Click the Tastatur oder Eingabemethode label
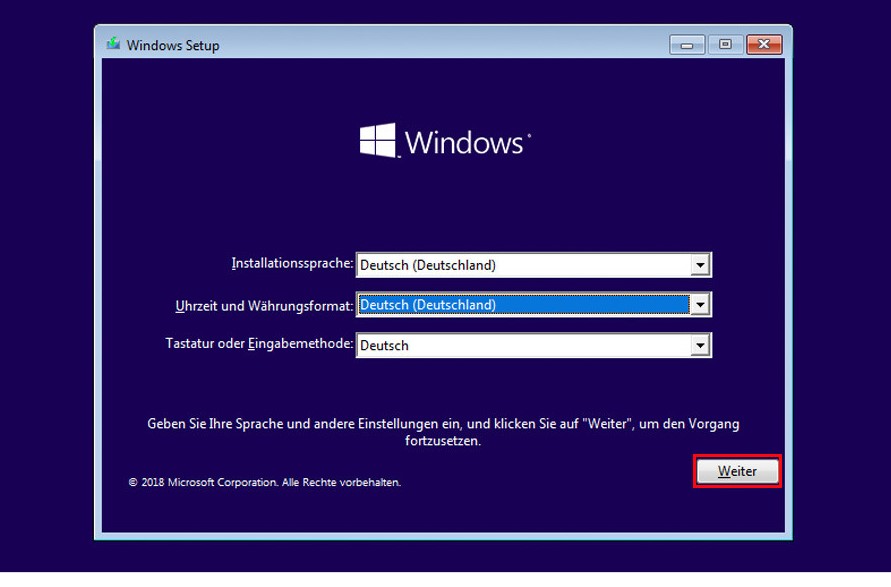This screenshot has width=891, height=587. (259, 343)
